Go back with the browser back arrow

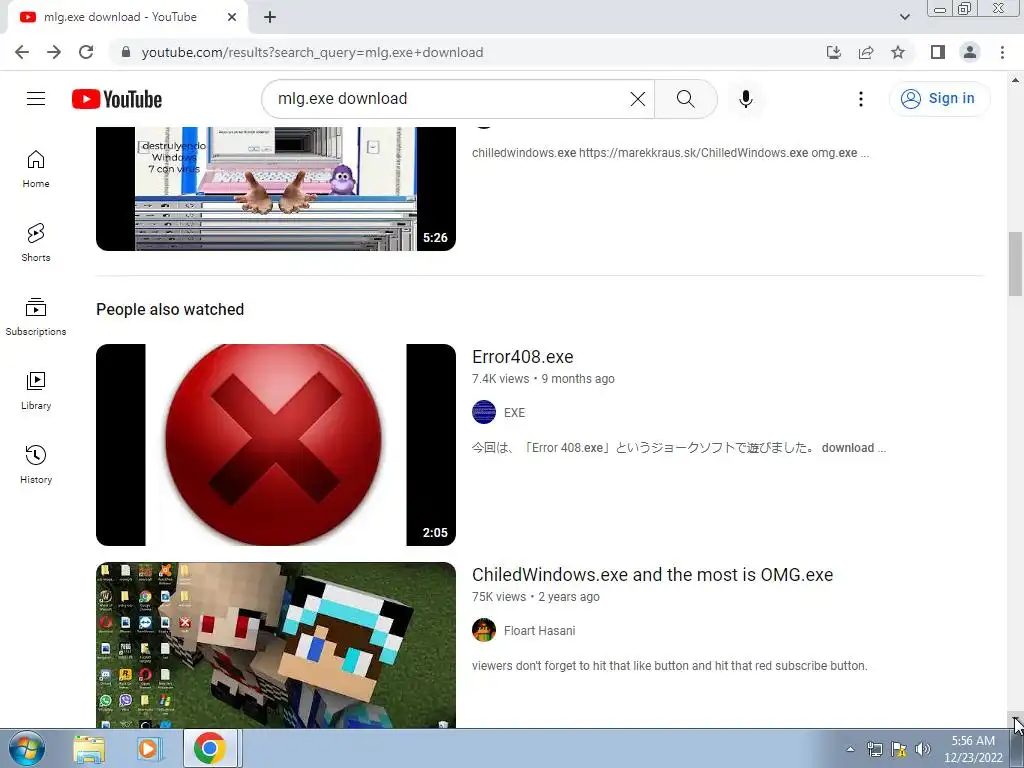point(22,52)
